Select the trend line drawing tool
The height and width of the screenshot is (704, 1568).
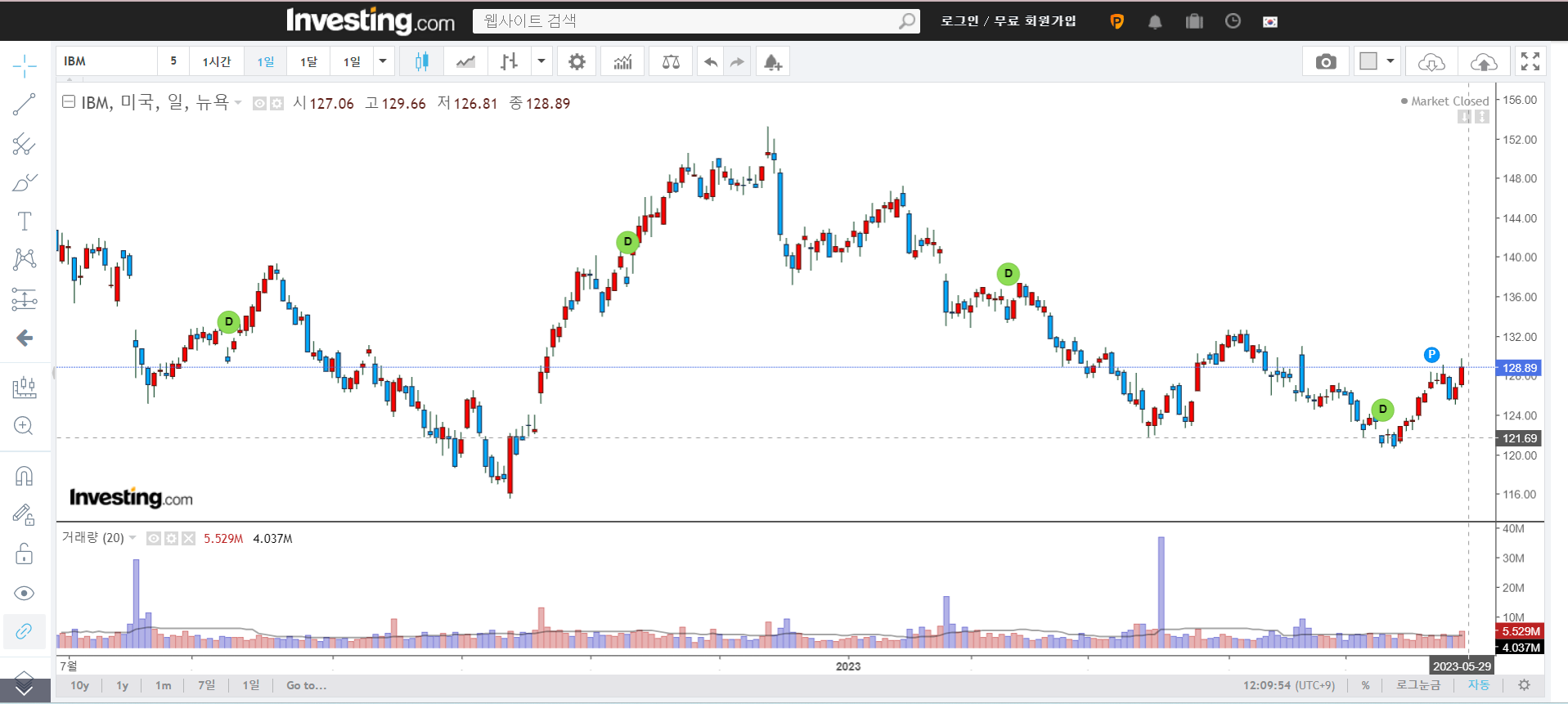[x=25, y=105]
